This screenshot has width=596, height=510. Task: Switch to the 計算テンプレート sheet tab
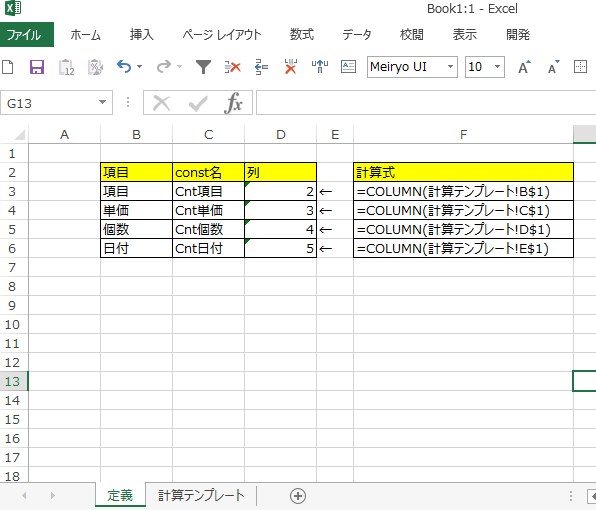201,495
